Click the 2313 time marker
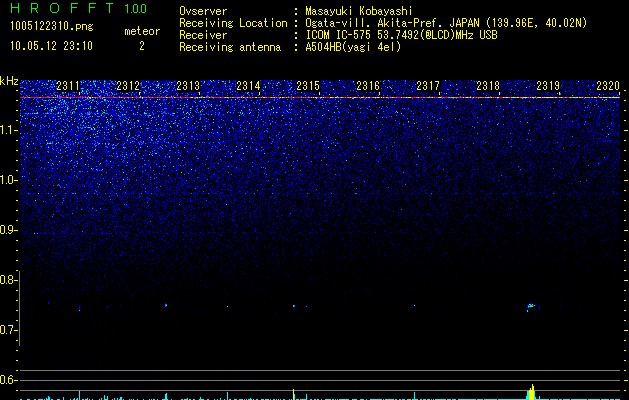The height and width of the screenshot is (400, 629). (x=188, y=86)
